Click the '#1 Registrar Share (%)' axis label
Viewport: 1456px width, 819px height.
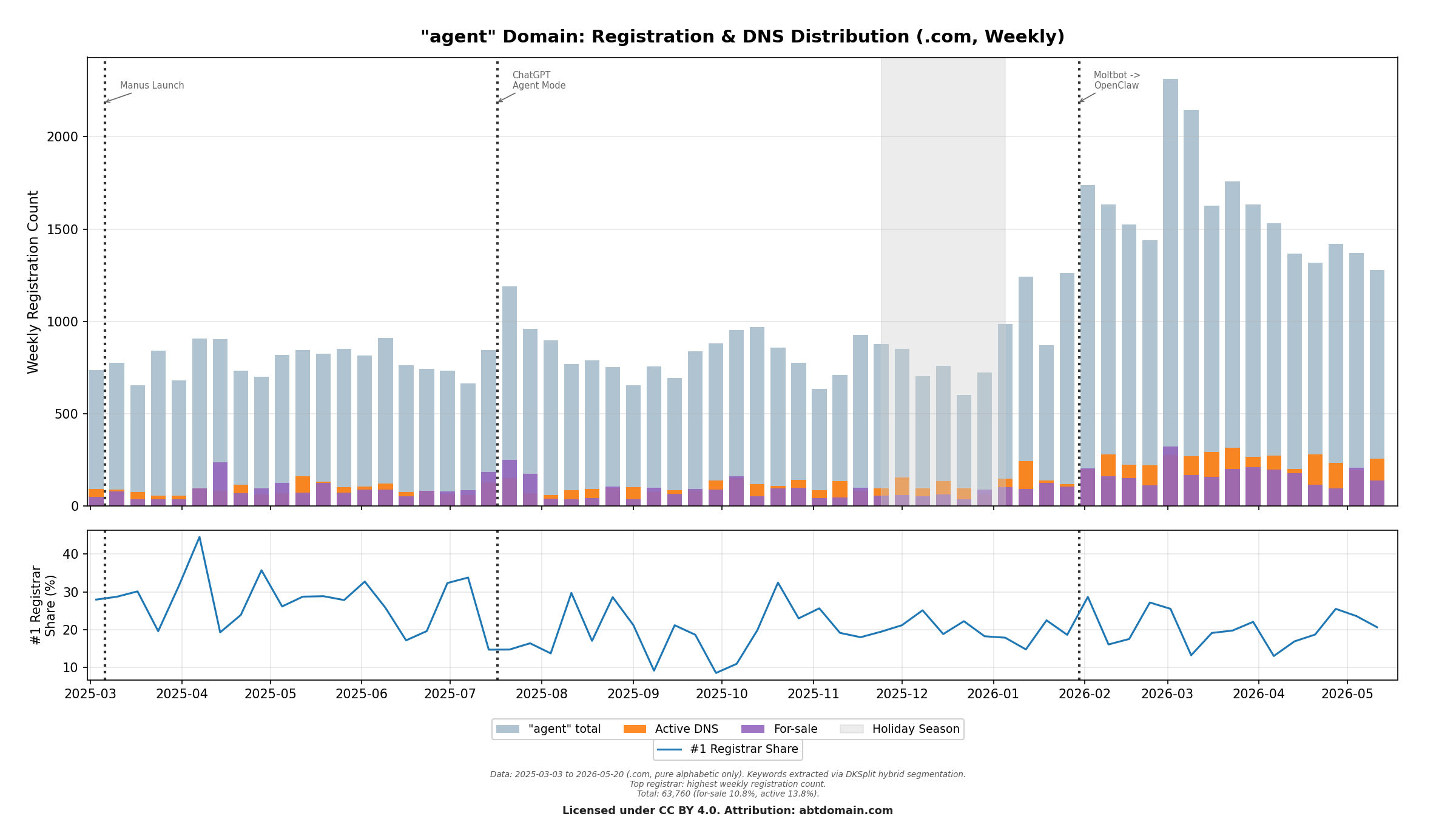44,605
